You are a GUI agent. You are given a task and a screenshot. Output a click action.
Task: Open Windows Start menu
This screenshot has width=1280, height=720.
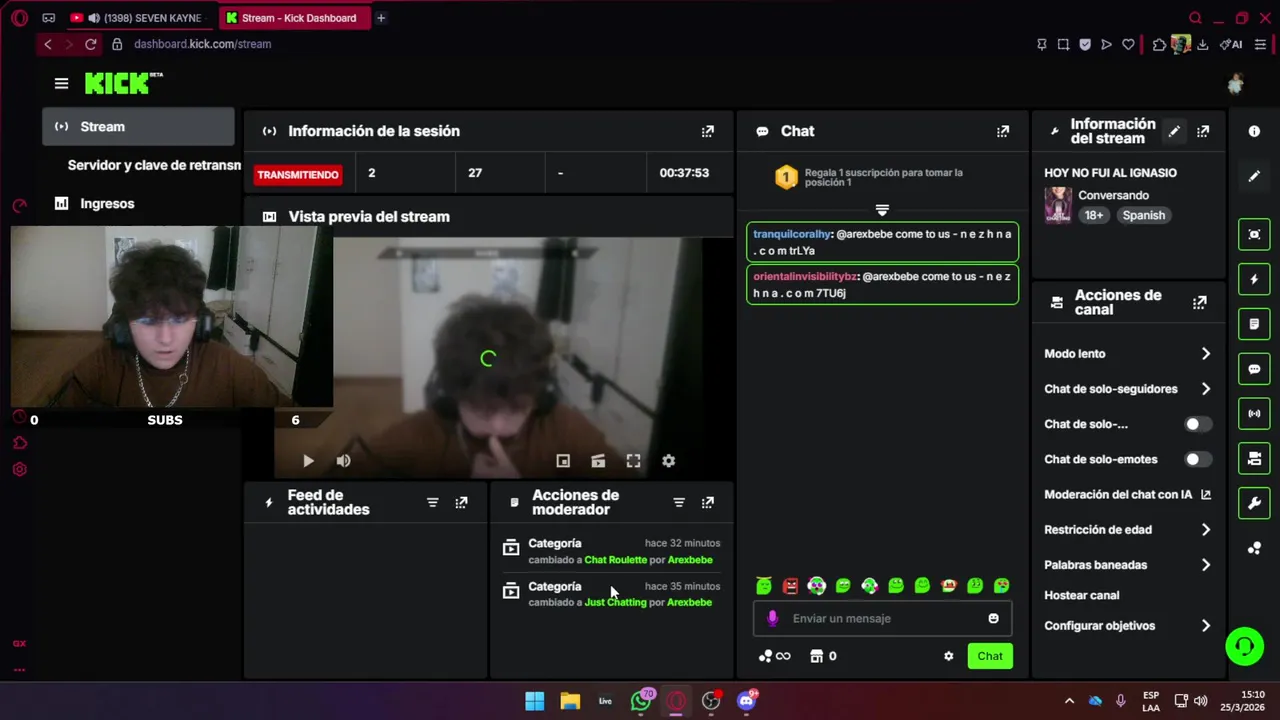[535, 701]
